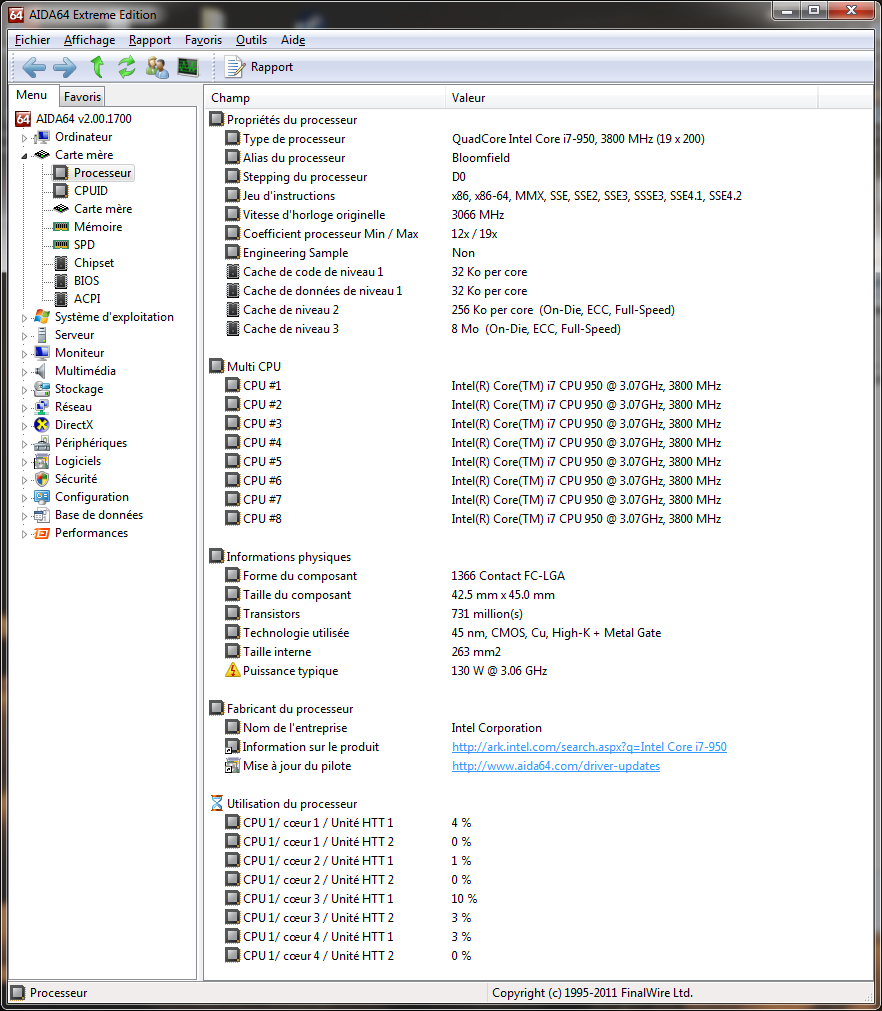
Task: Expand the Multimédia tree node
Action: [x=24, y=371]
